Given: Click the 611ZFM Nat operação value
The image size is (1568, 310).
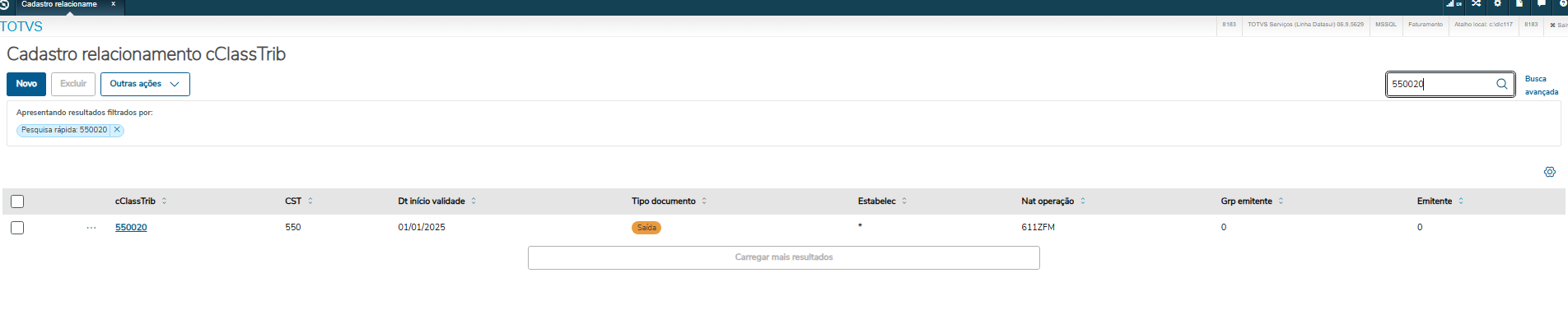Looking at the screenshot, I should (x=1038, y=228).
